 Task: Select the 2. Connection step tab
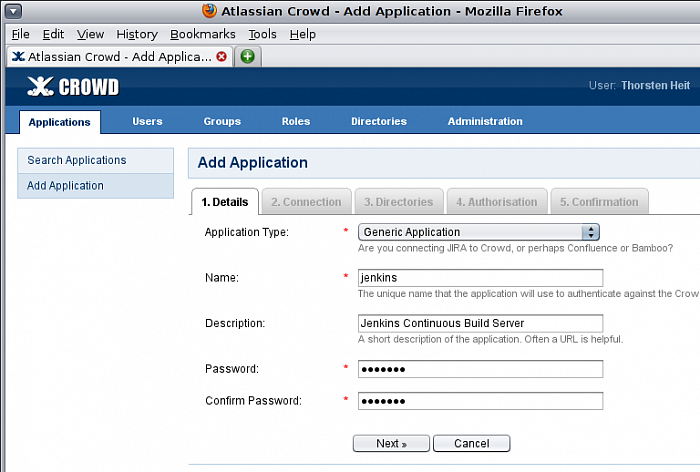tap(306, 202)
